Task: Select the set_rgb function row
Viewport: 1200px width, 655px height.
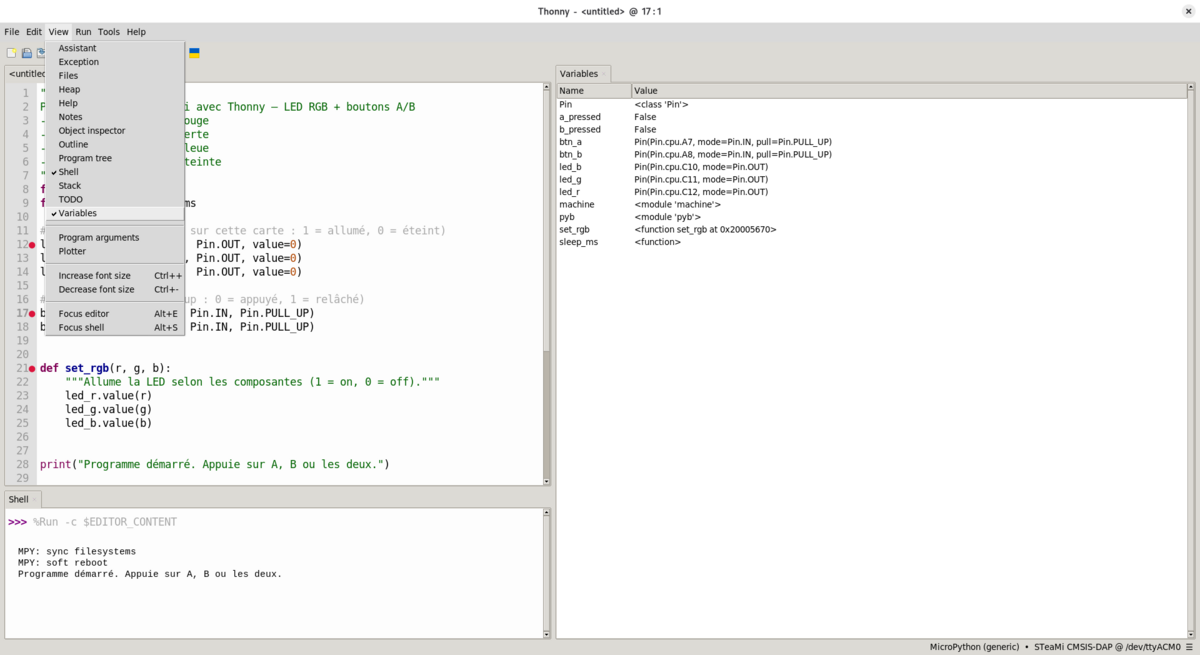Action: (x=870, y=229)
